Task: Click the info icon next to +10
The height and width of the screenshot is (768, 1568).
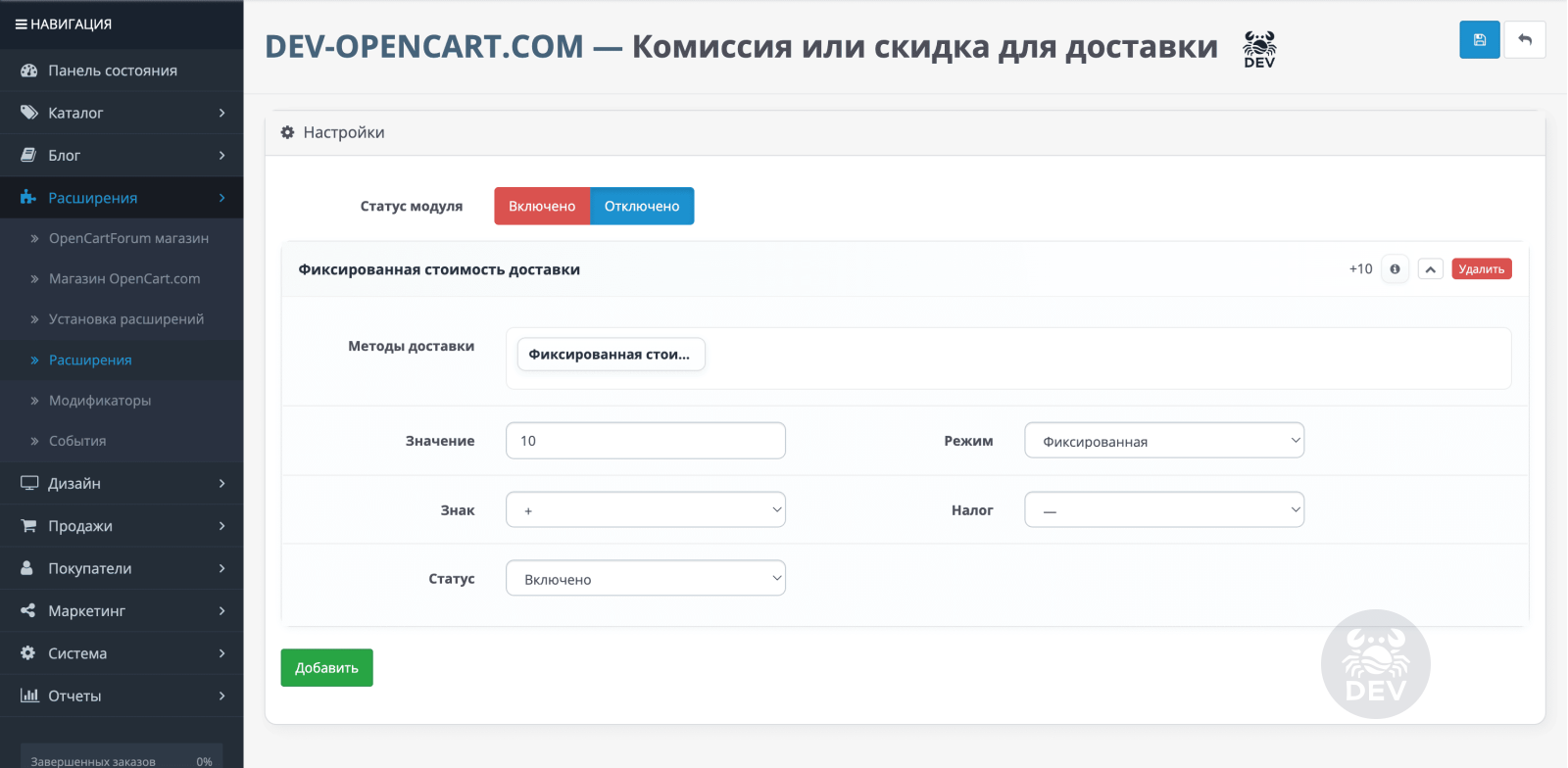Action: [x=1395, y=268]
